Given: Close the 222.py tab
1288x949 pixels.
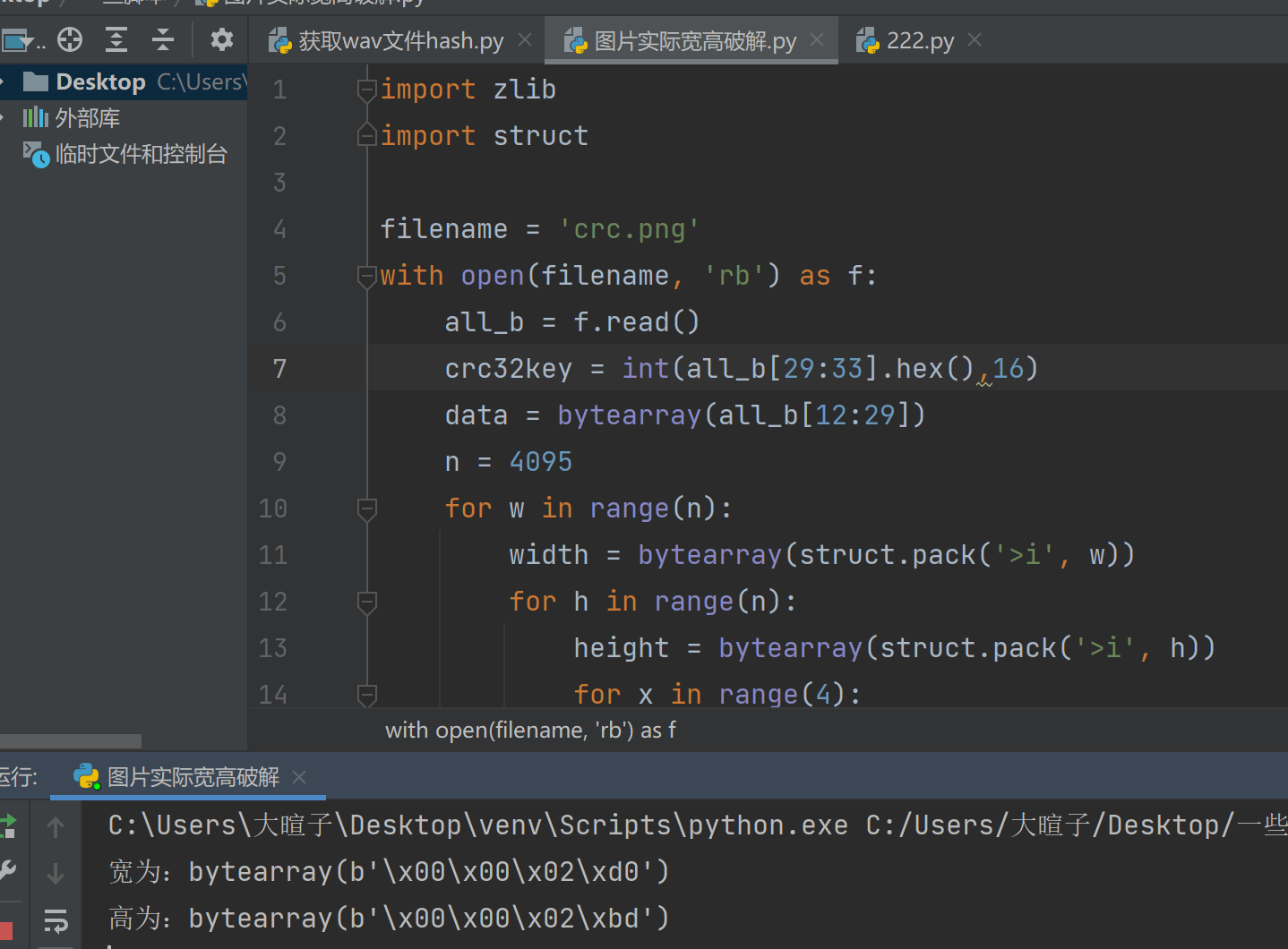Looking at the screenshot, I should click(975, 40).
